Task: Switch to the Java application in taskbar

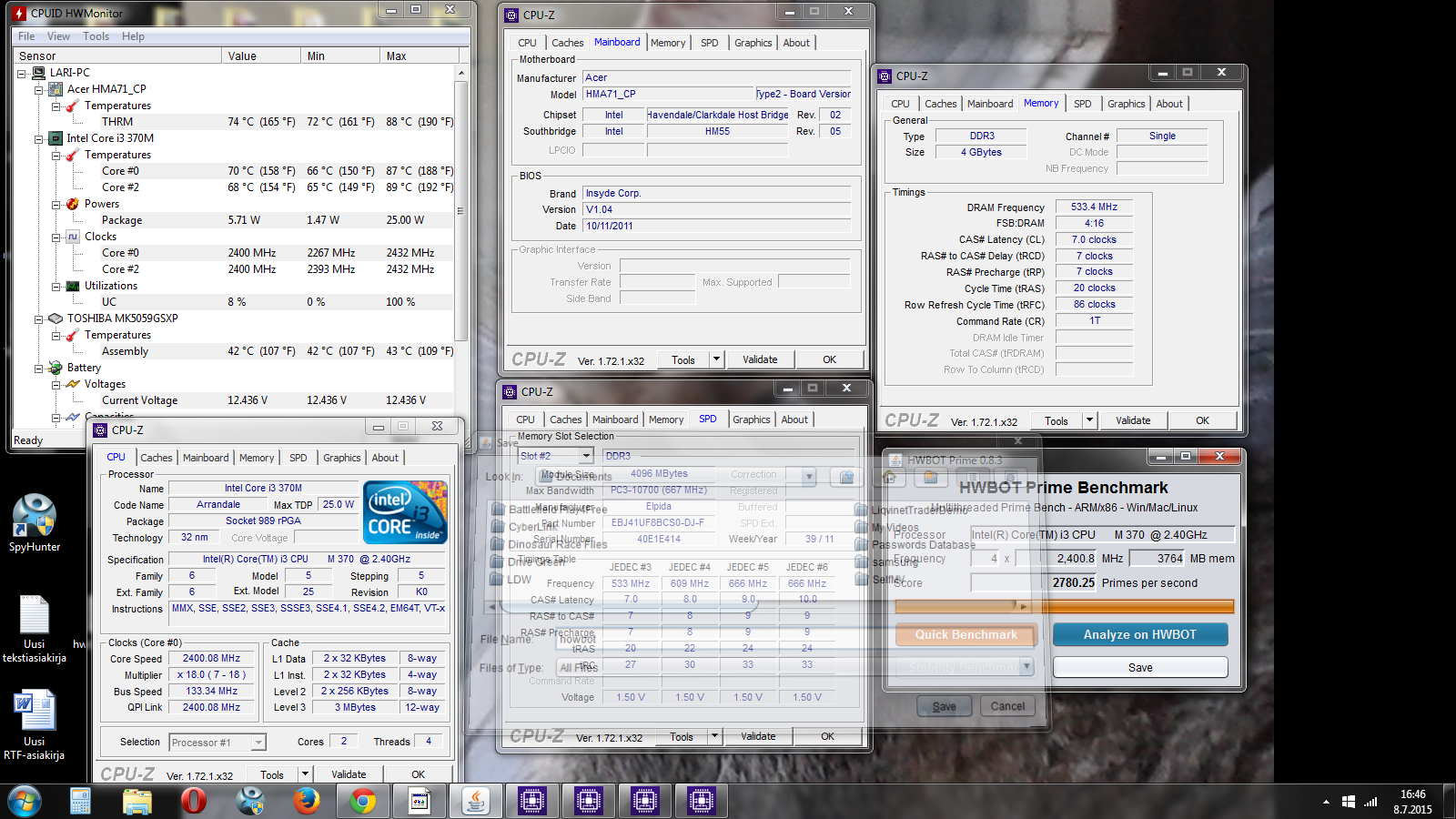Action: (x=475, y=801)
